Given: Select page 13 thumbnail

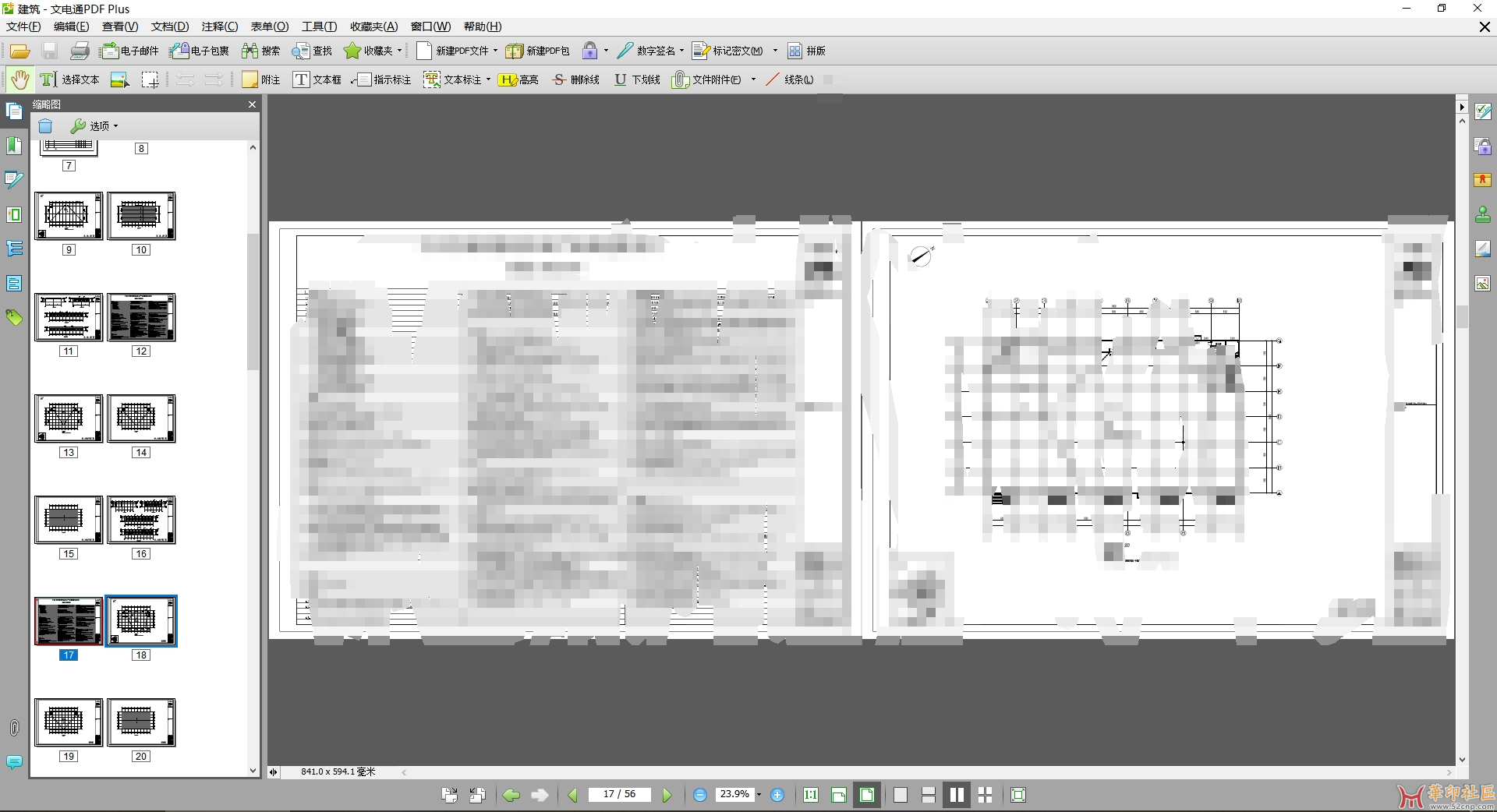Looking at the screenshot, I should (x=69, y=419).
